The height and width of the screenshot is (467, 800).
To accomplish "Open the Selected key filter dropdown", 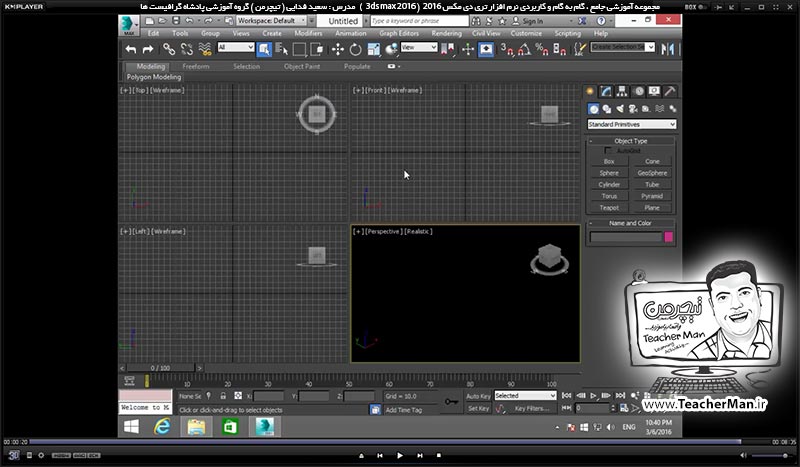I will 525,396.
